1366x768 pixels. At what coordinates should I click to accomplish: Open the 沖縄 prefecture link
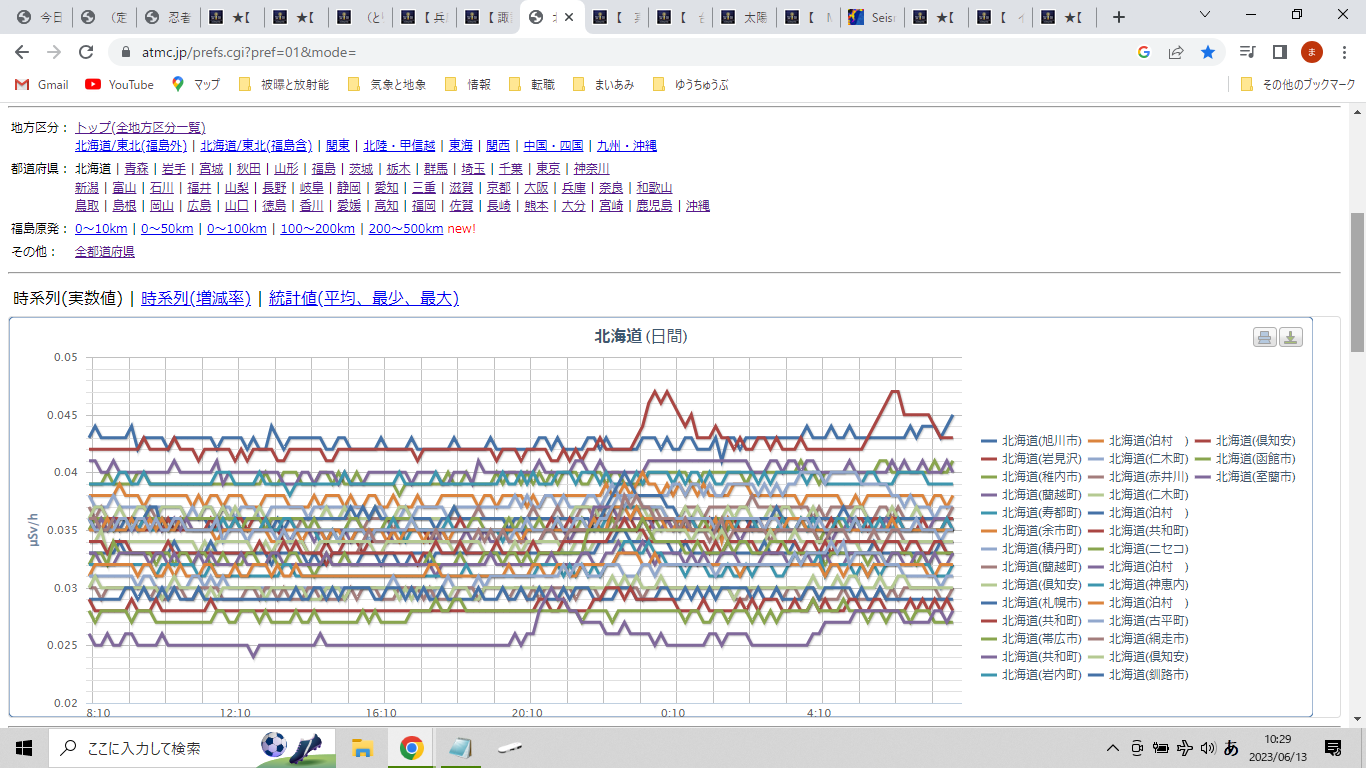698,206
